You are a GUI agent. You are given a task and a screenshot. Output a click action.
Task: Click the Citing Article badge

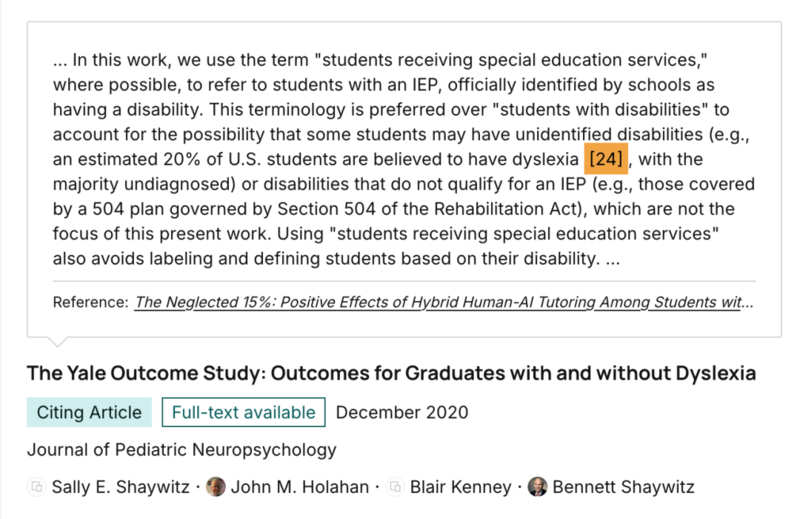pos(89,412)
